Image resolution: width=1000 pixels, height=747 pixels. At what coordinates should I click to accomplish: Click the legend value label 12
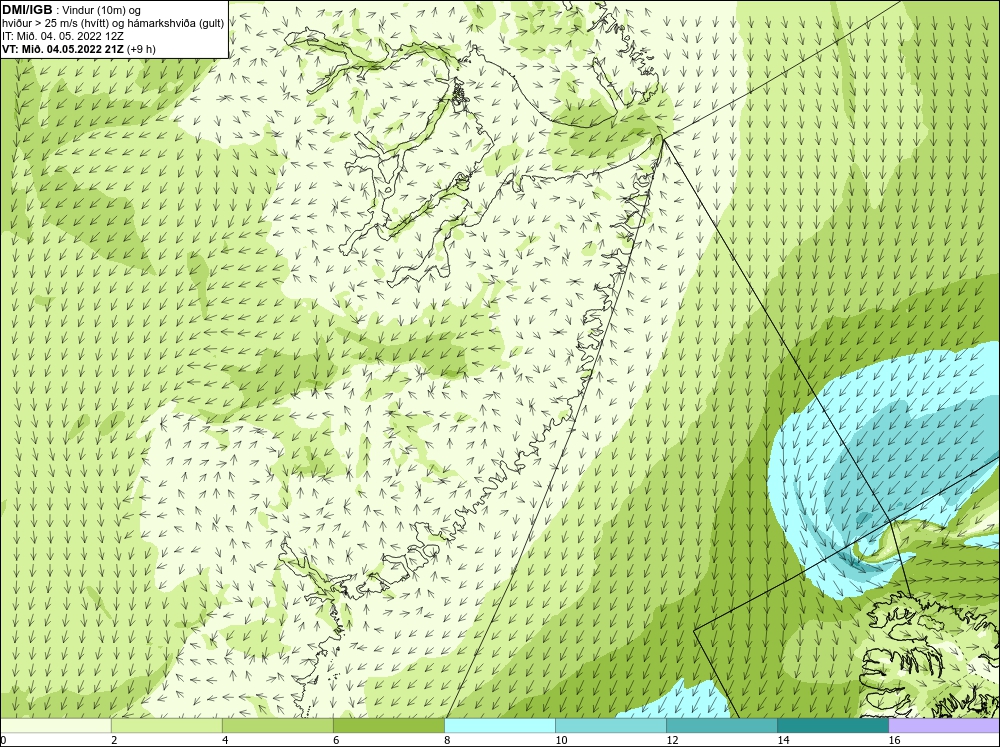tap(672, 740)
